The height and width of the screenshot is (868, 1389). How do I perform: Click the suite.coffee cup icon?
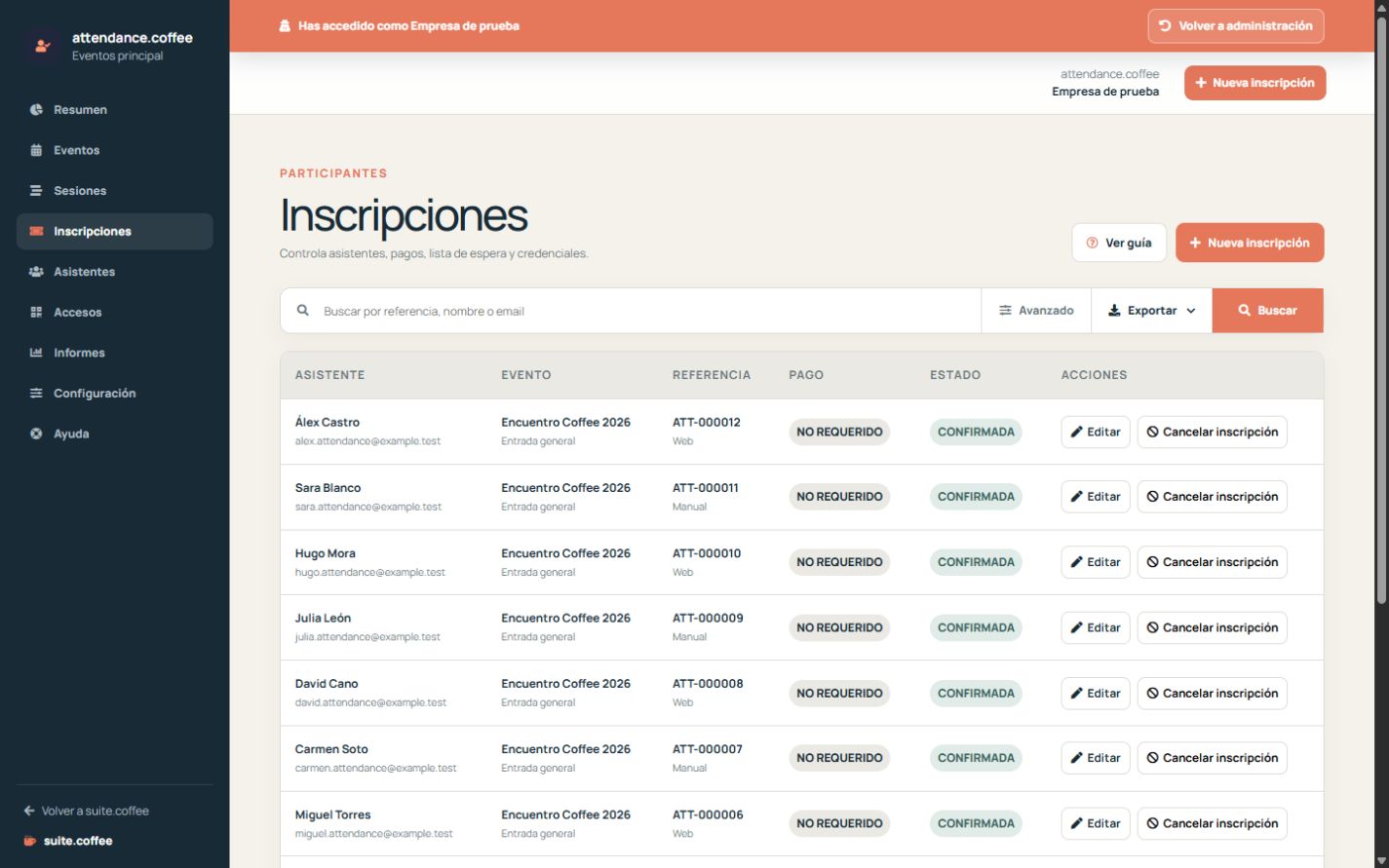point(30,841)
